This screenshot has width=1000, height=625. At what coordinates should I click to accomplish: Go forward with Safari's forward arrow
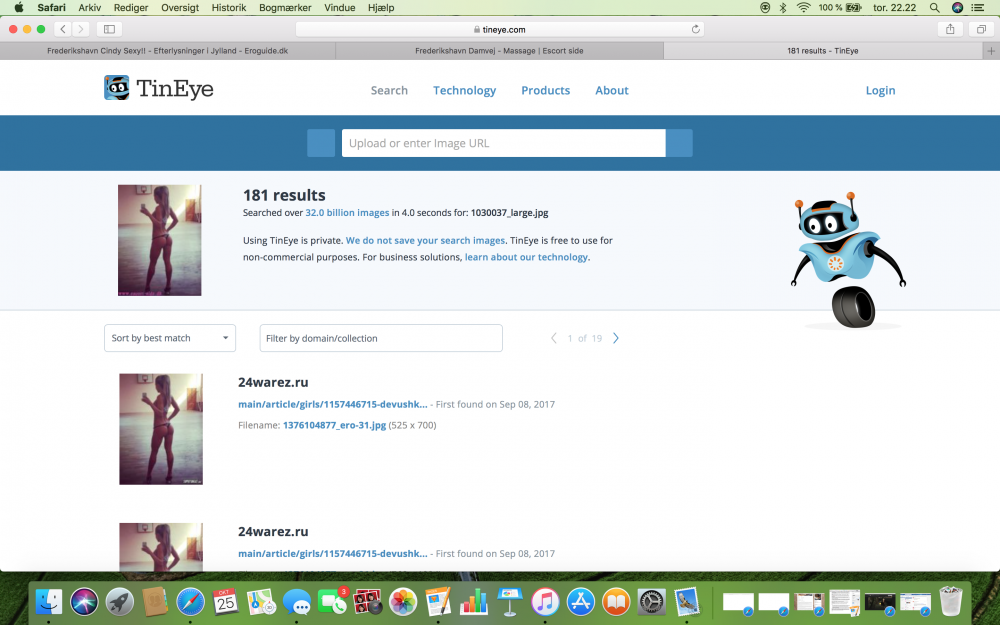[80, 29]
